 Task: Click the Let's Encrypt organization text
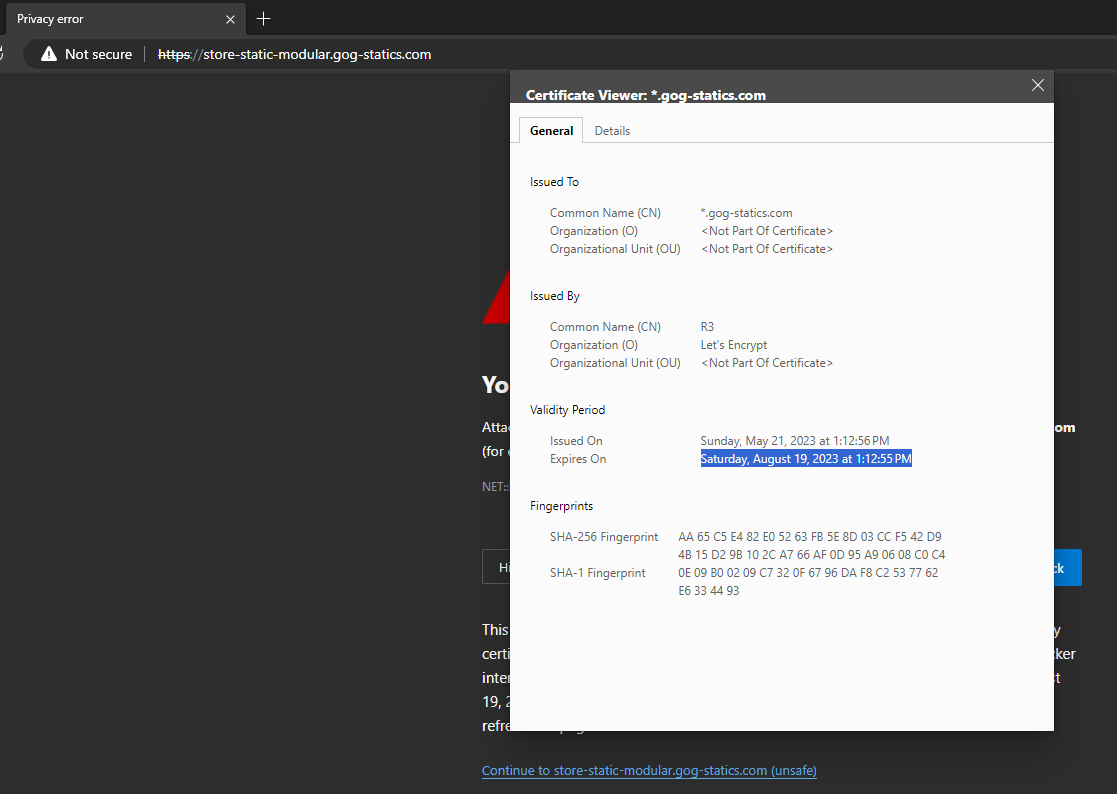(x=733, y=344)
